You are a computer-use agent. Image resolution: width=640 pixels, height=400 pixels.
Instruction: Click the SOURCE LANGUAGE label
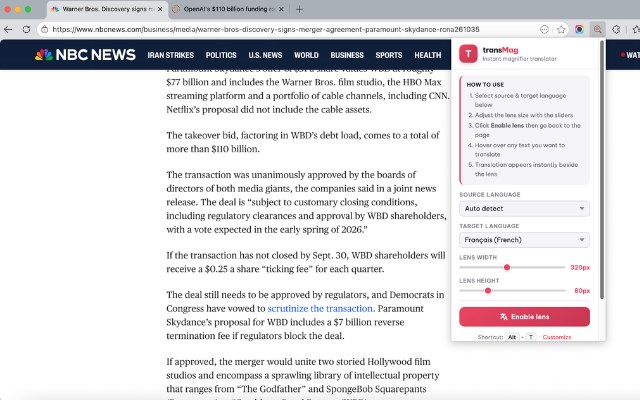click(490, 195)
